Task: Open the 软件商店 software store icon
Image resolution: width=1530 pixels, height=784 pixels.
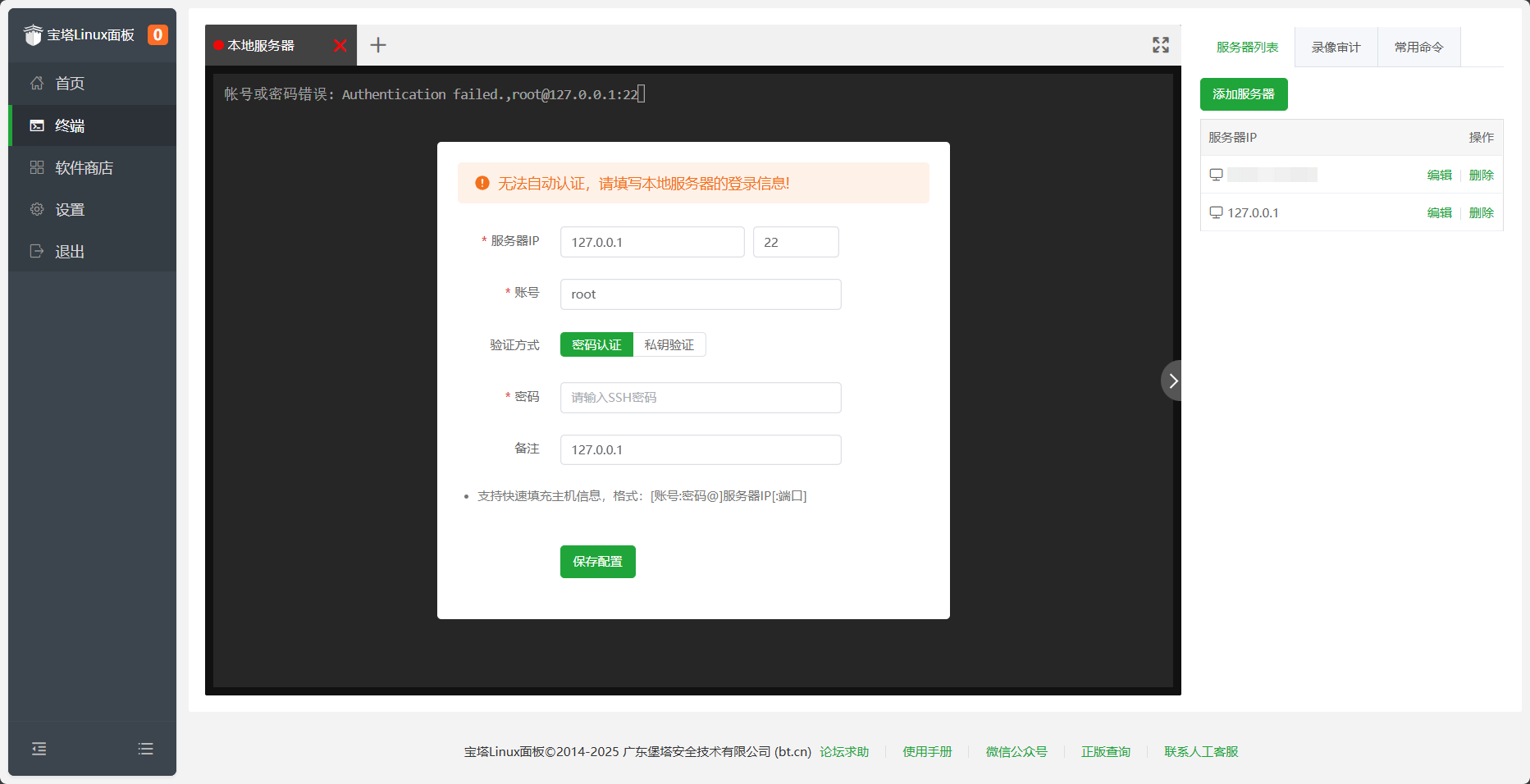Action: coord(36,166)
